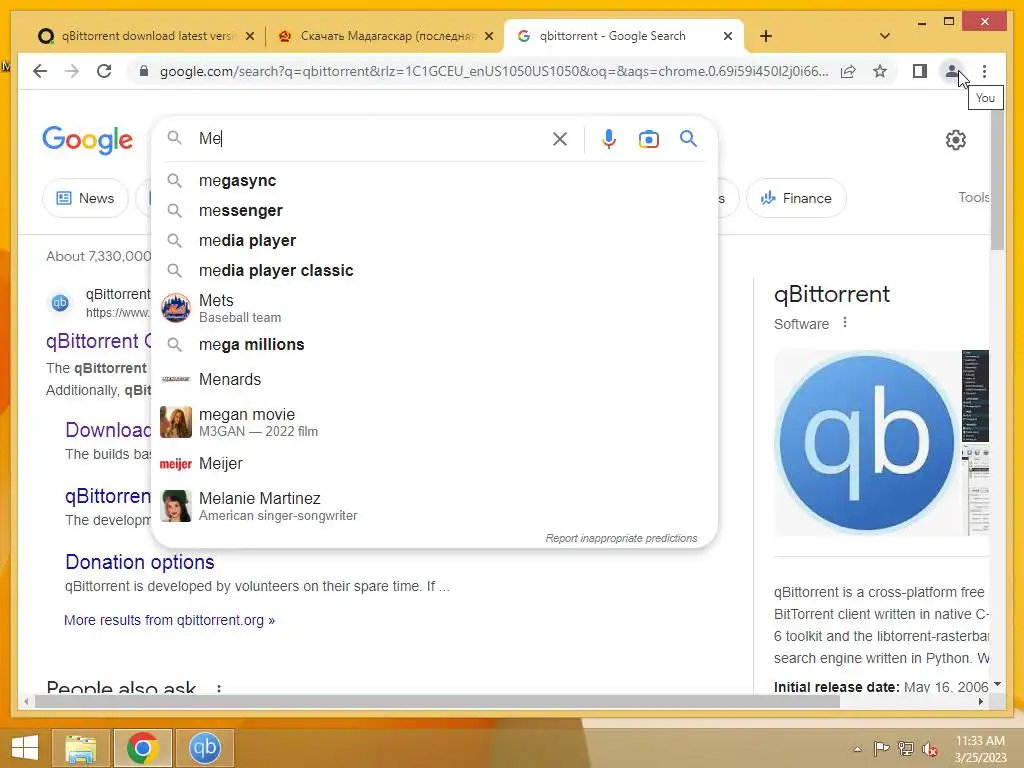Click the large qBittorrent logo image
This screenshot has height=768, width=1024.
click(867, 442)
